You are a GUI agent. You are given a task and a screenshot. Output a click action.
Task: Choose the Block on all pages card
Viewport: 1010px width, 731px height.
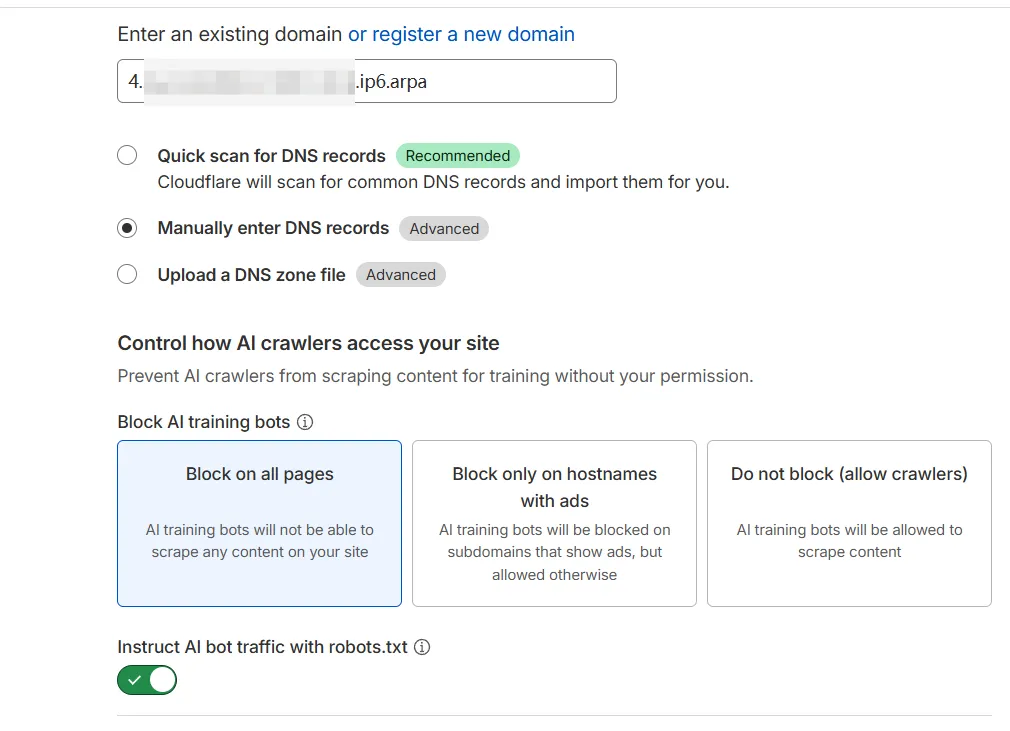(x=259, y=523)
